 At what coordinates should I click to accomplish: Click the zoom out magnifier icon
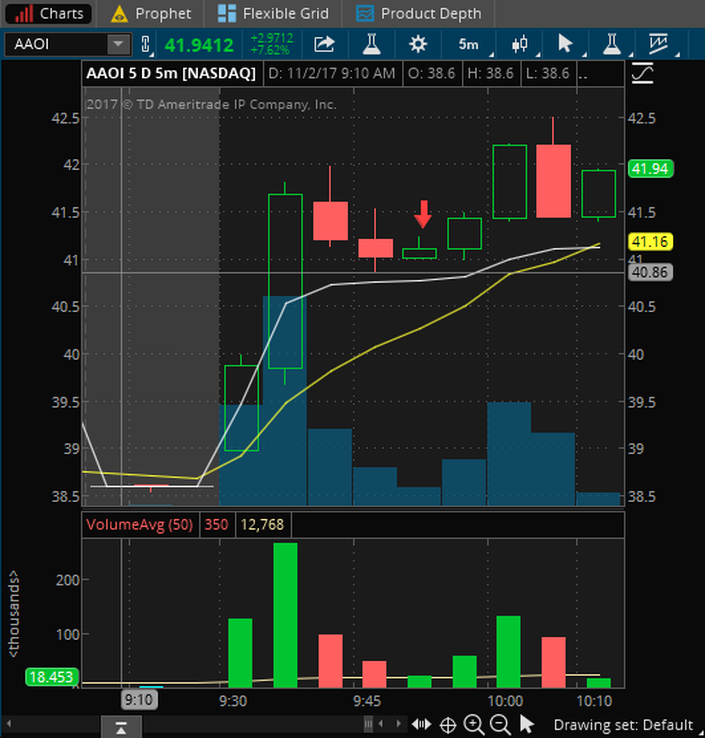pyautogui.click(x=500, y=724)
